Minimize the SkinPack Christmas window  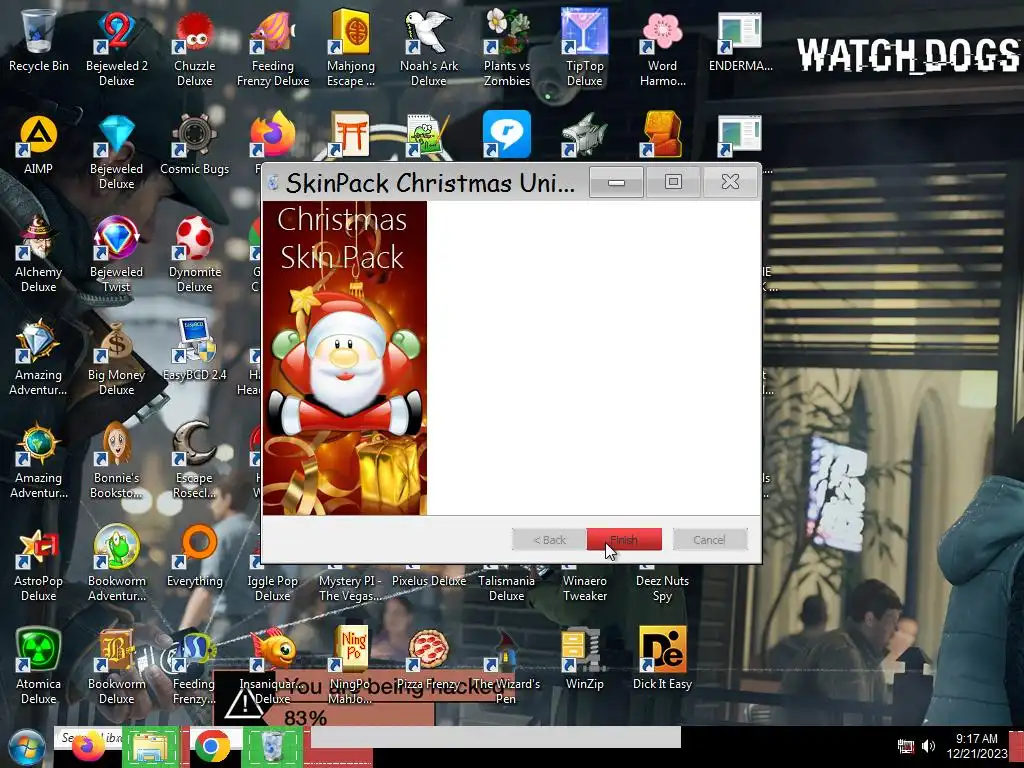coord(616,182)
